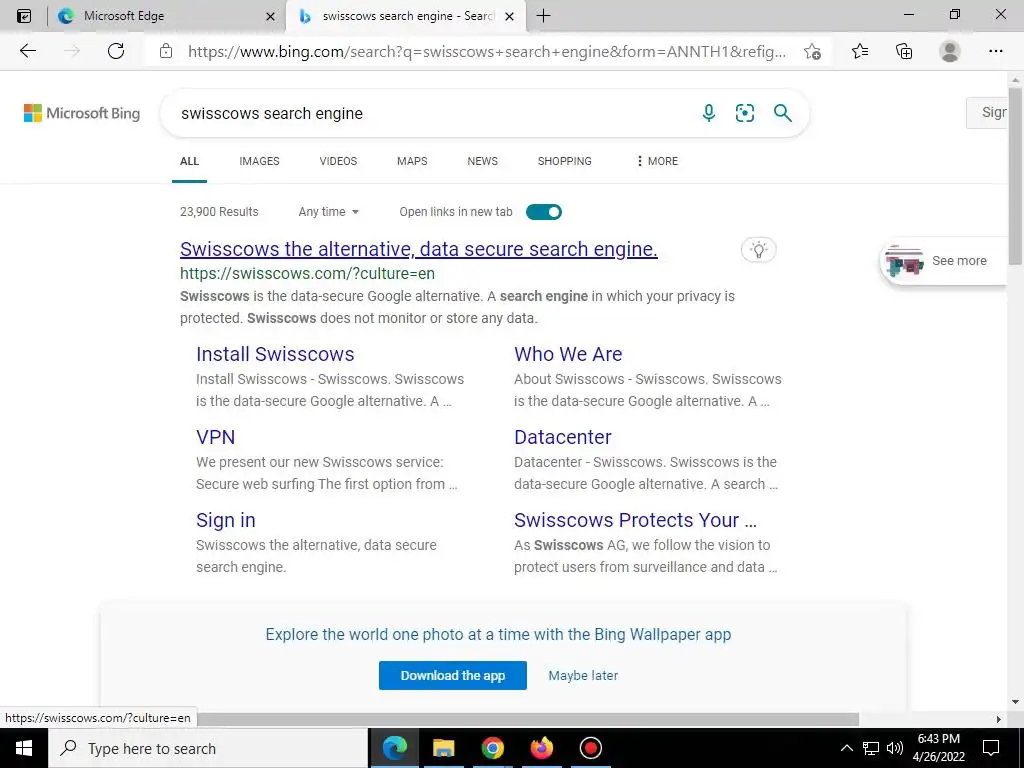Click the browser address bar URL
Image resolution: width=1024 pixels, height=768 pixels.
pos(487,52)
